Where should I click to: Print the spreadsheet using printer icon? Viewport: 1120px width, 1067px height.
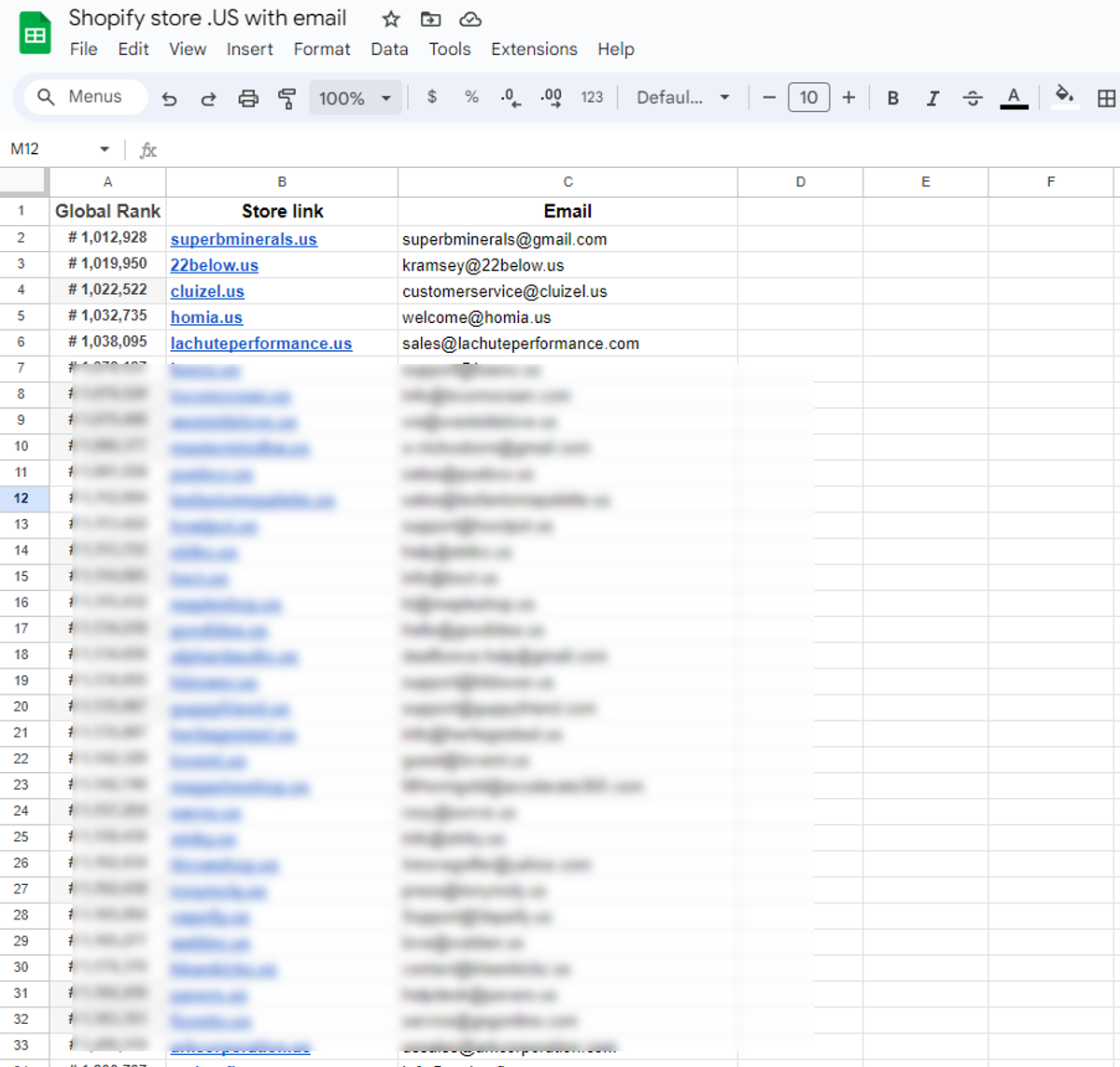pos(248,98)
